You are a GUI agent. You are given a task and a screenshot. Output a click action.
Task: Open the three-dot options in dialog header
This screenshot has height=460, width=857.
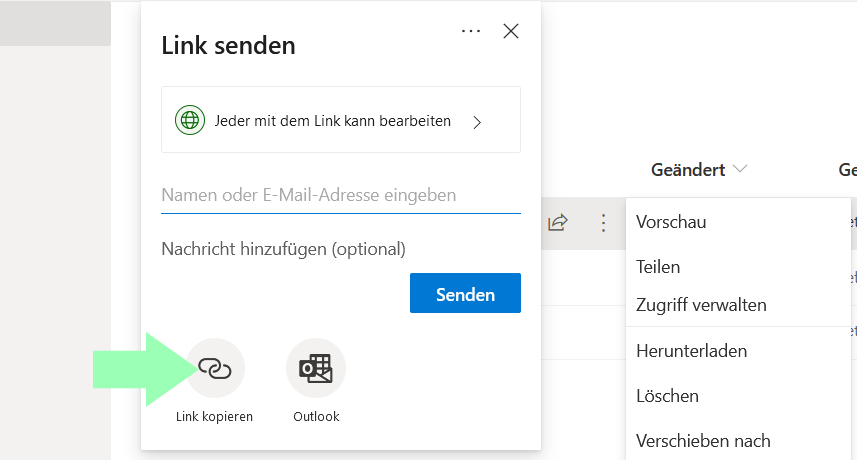click(x=471, y=31)
